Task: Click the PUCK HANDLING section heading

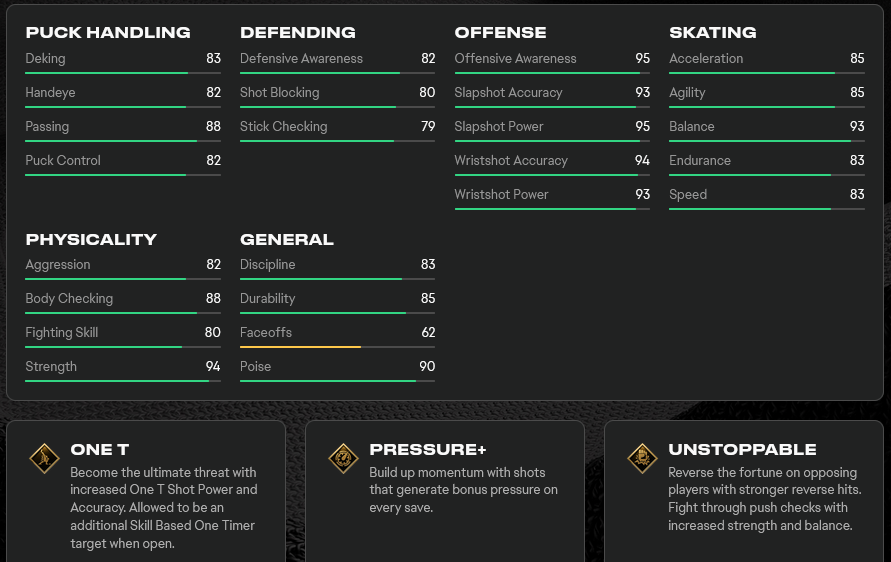Action: pos(108,32)
